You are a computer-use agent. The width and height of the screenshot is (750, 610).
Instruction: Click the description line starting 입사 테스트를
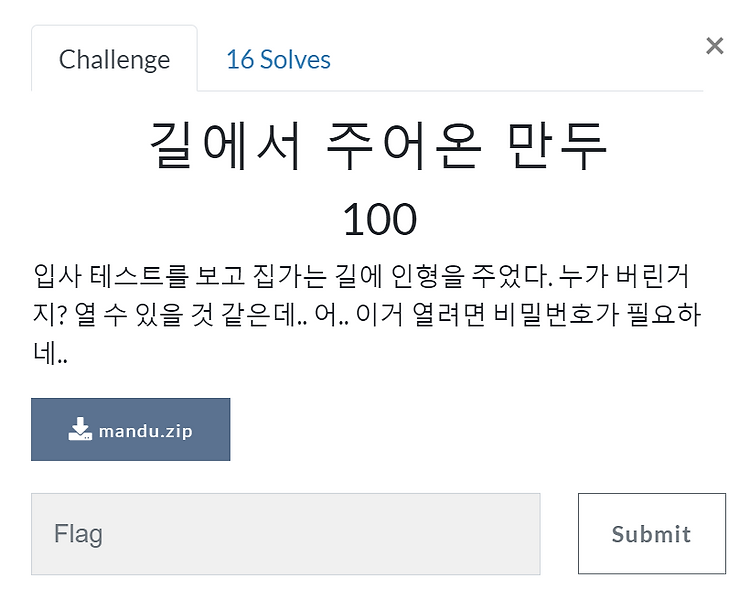[x=361, y=276]
